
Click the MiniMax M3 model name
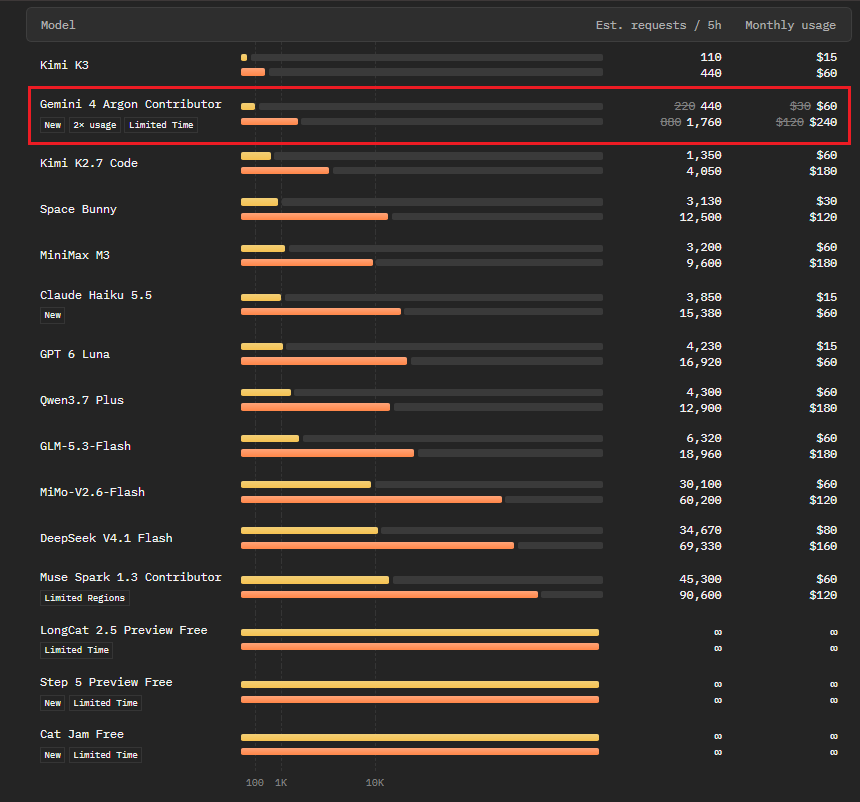(75, 256)
